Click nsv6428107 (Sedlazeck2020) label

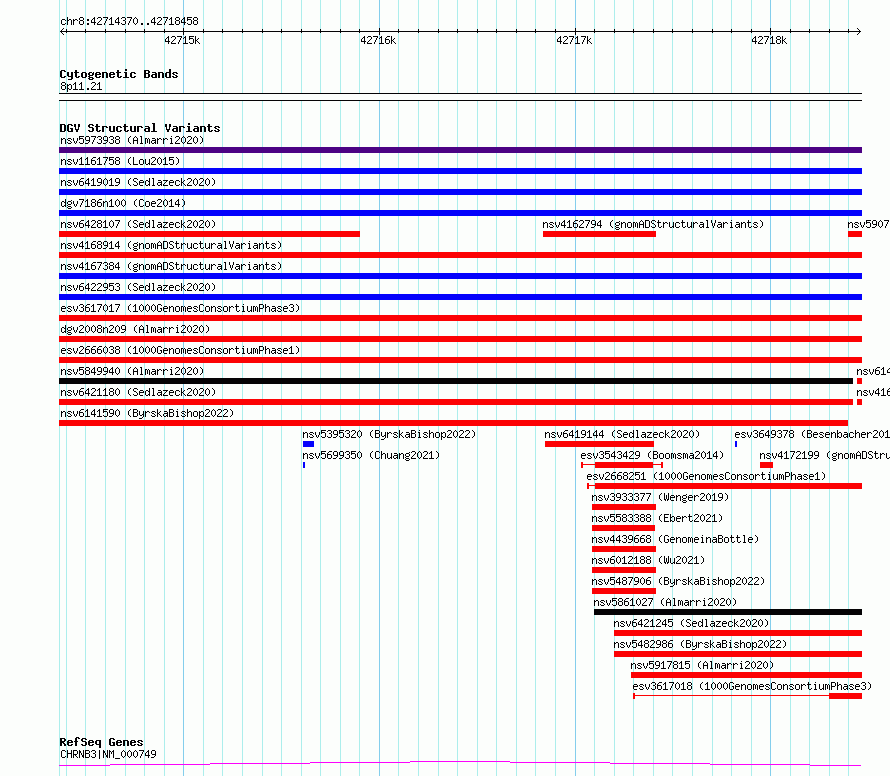point(138,224)
